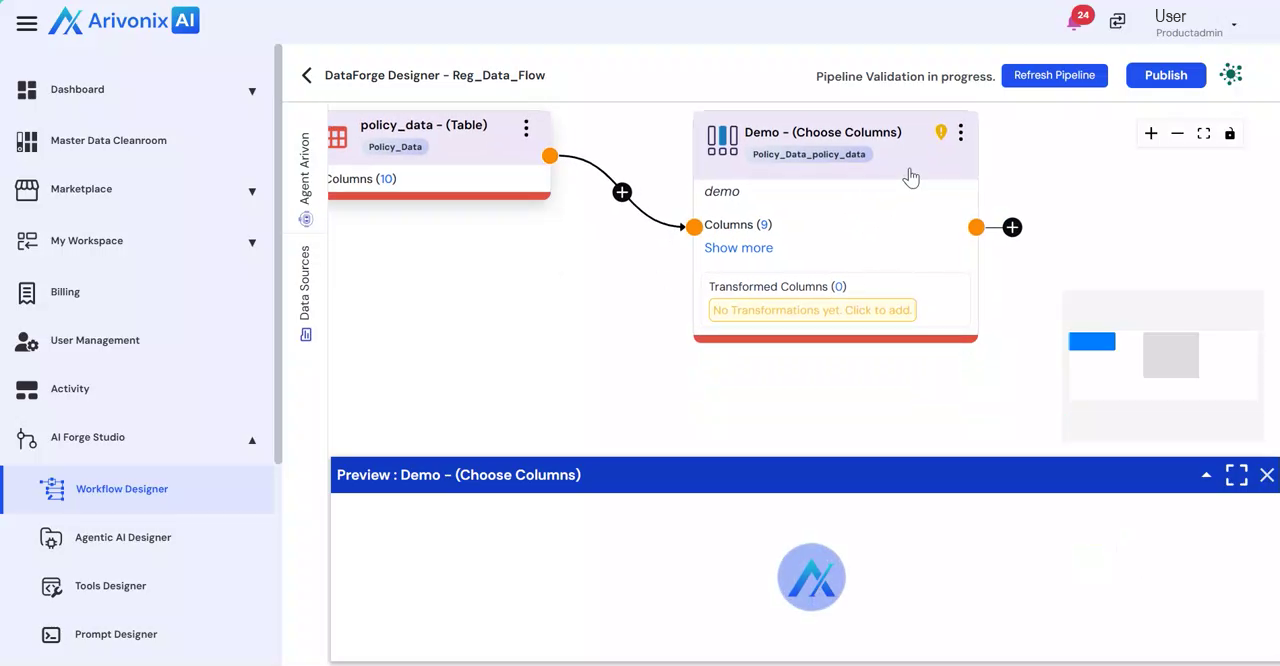Viewport: 1280px width, 666px height.
Task: Toggle the canvas lock icon
Action: 1230,134
